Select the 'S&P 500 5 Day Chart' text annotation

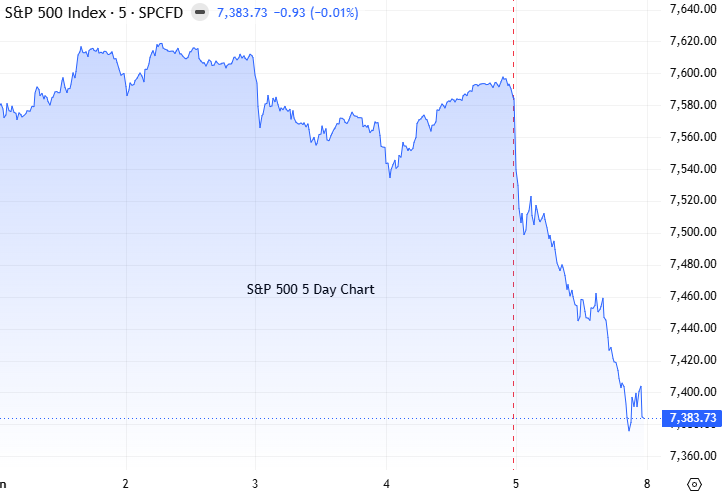(310, 289)
